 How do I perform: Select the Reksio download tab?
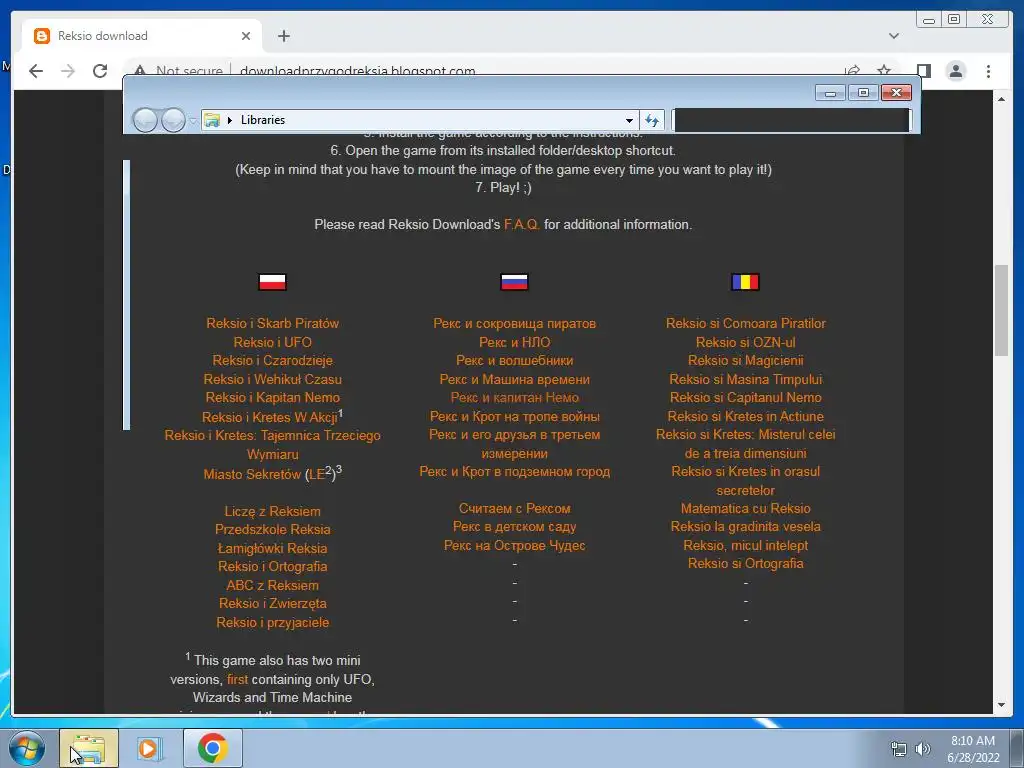(x=142, y=36)
